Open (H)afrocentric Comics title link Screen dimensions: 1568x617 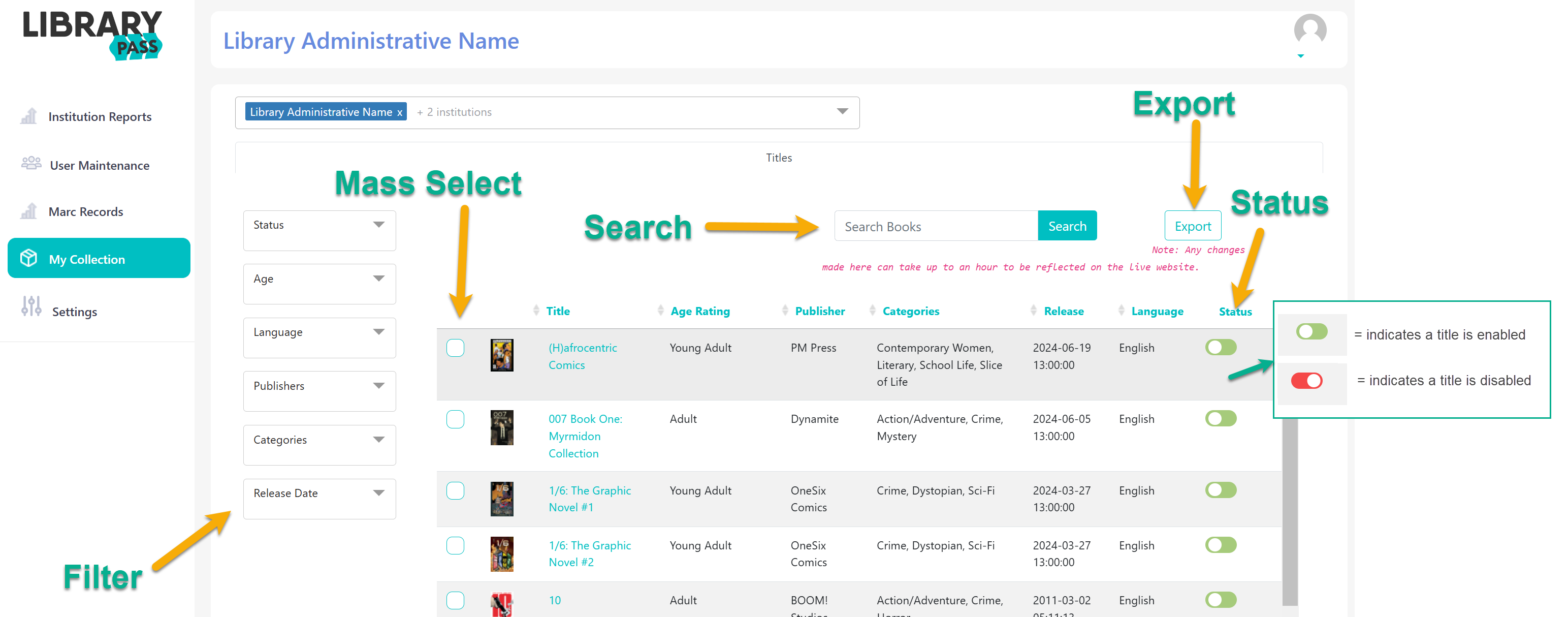coord(582,356)
